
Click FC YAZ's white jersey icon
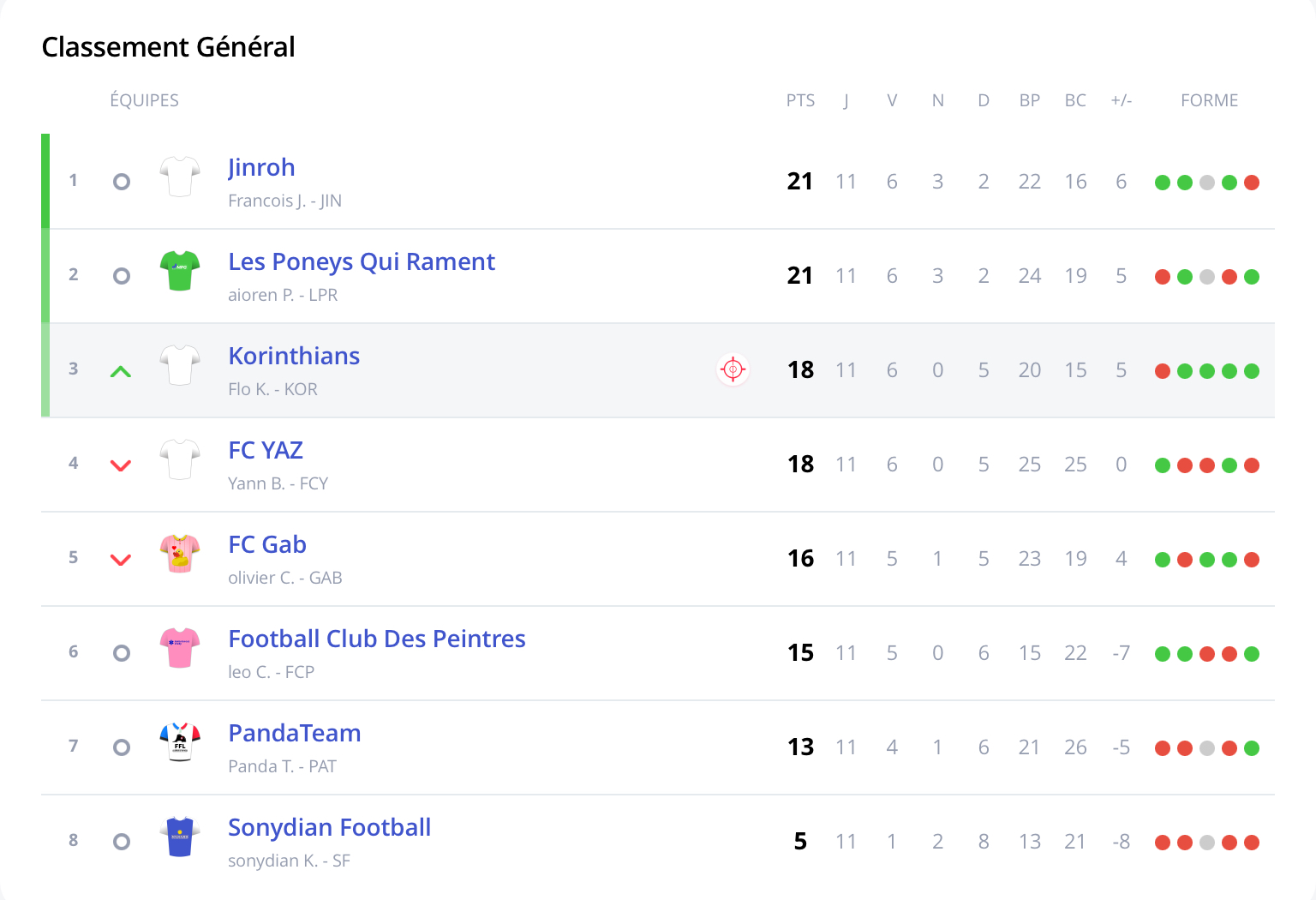[180, 459]
